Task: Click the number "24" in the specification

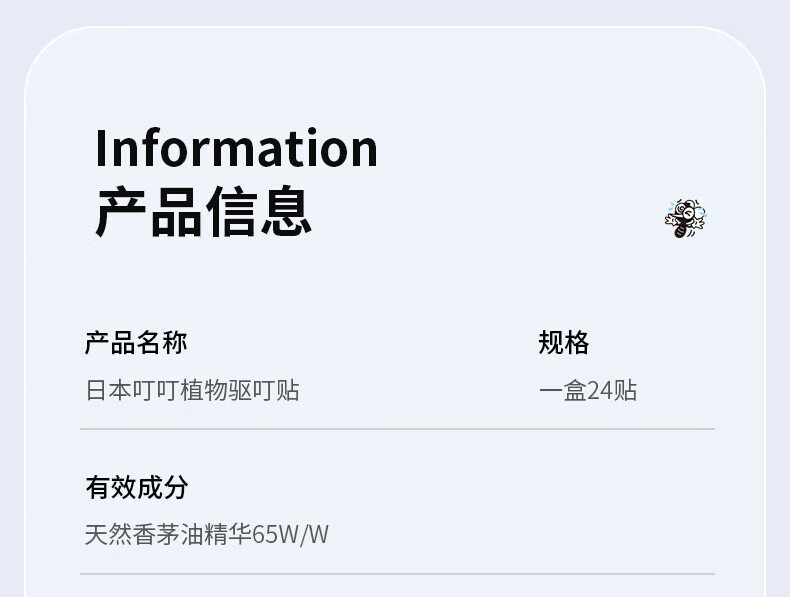Action: pyautogui.click(x=600, y=390)
